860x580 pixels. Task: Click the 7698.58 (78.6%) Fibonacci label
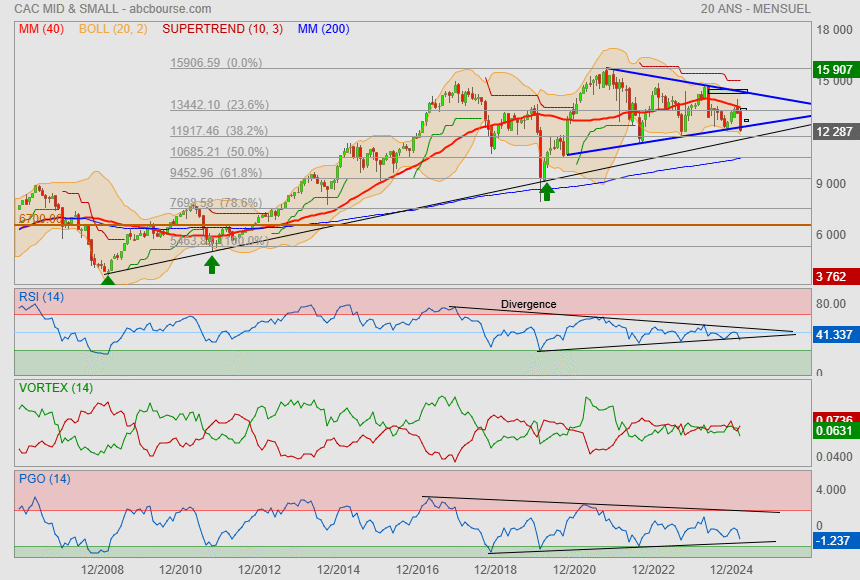click(x=216, y=203)
